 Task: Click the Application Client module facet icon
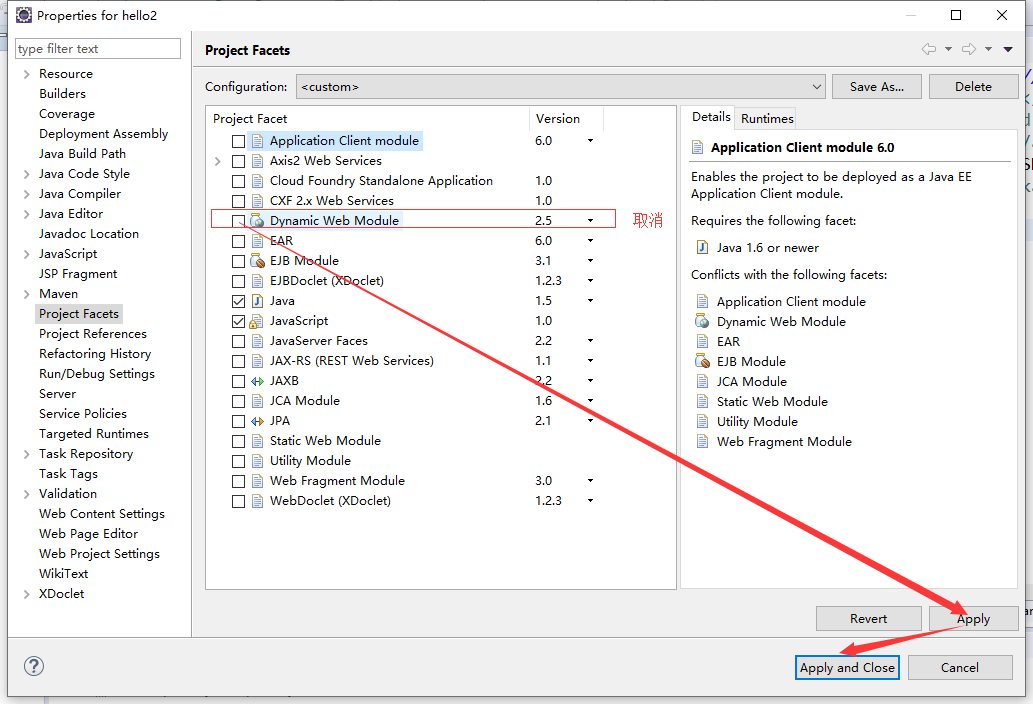click(x=258, y=141)
